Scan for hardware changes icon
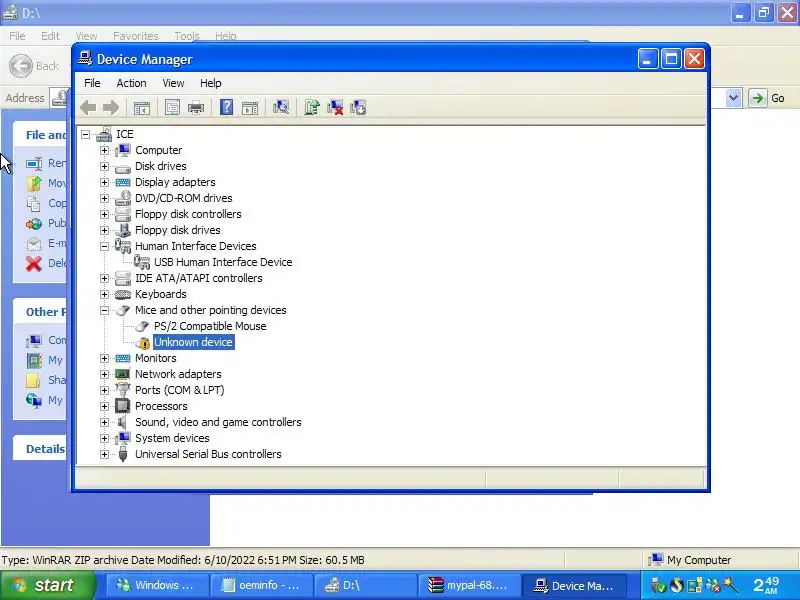This screenshot has height=600, width=800. (x=281, y=107)
